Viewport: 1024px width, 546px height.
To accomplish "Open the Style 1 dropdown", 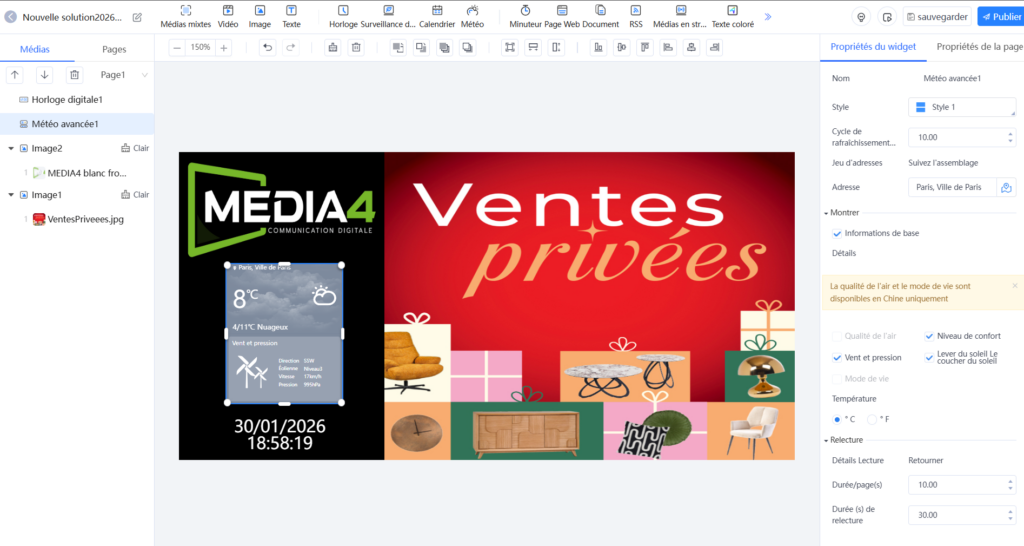I will [x=961, y=107].
